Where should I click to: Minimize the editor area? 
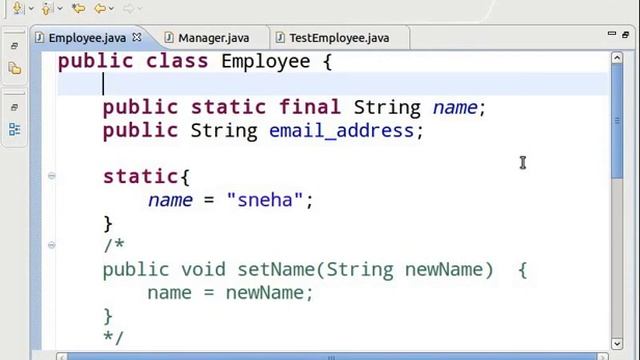click(611, 34)
